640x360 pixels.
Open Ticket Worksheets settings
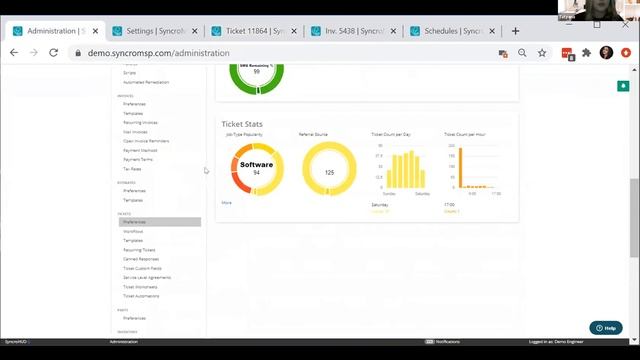click(x=140, y=287)
